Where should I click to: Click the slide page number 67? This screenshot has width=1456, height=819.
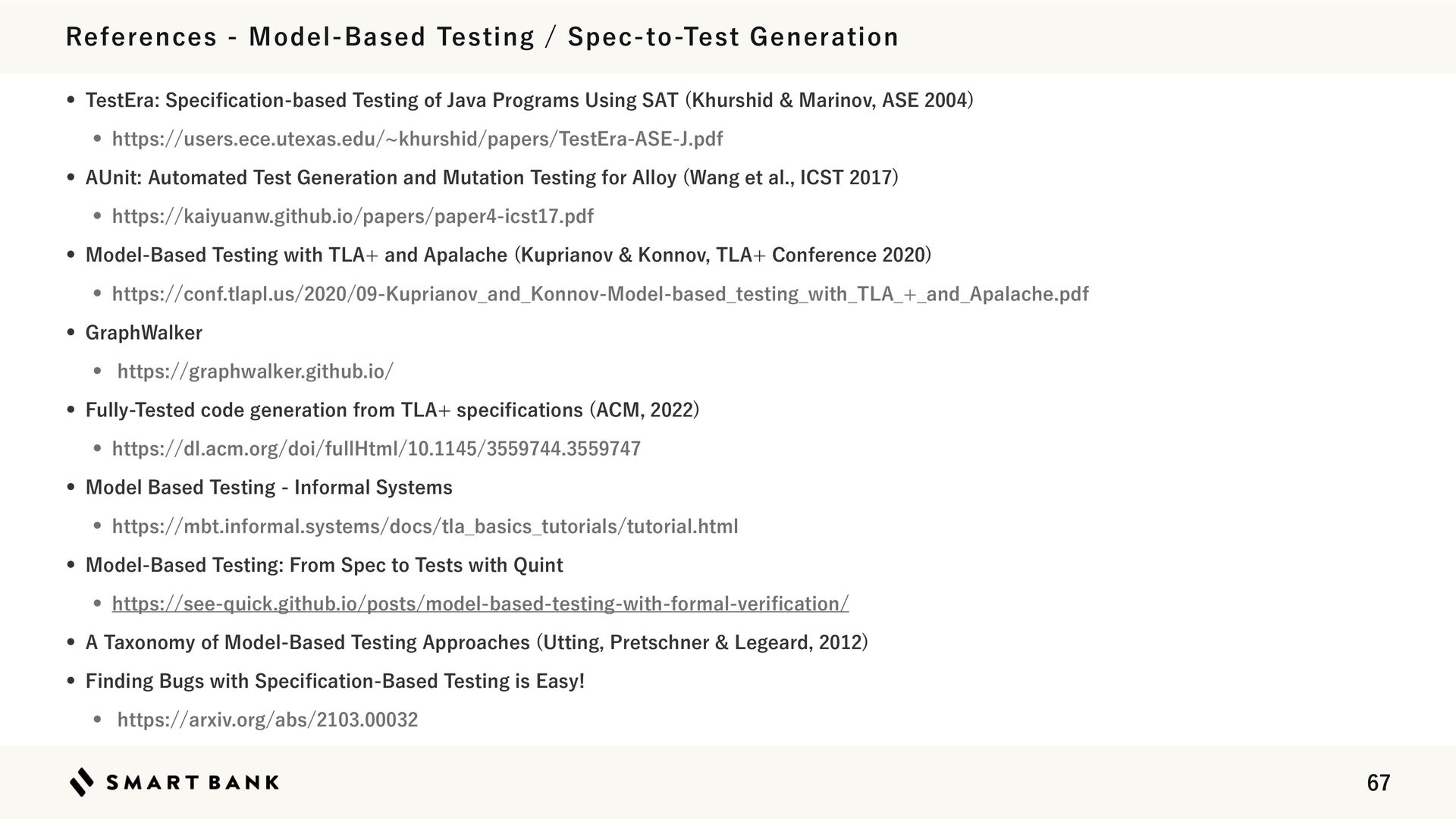click(x=1378, y=783)
